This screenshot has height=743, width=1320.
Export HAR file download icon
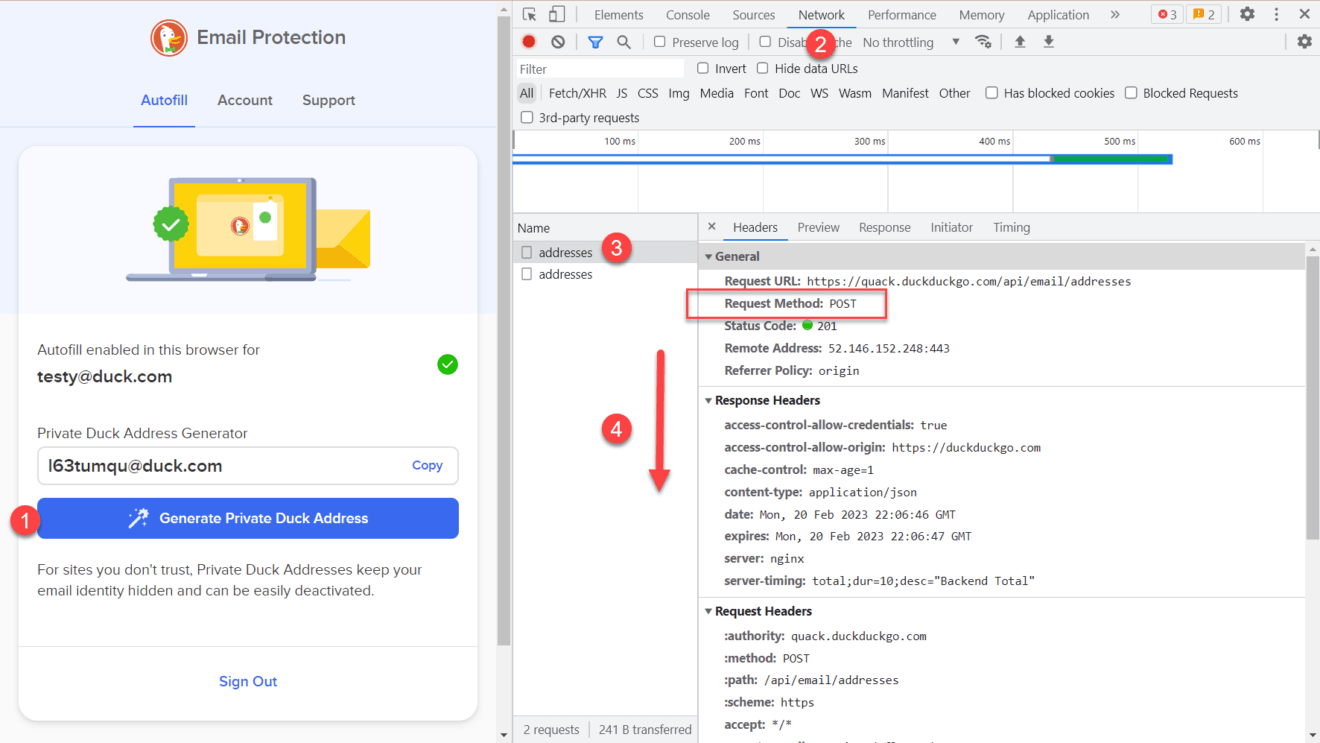coord(1049,42)
